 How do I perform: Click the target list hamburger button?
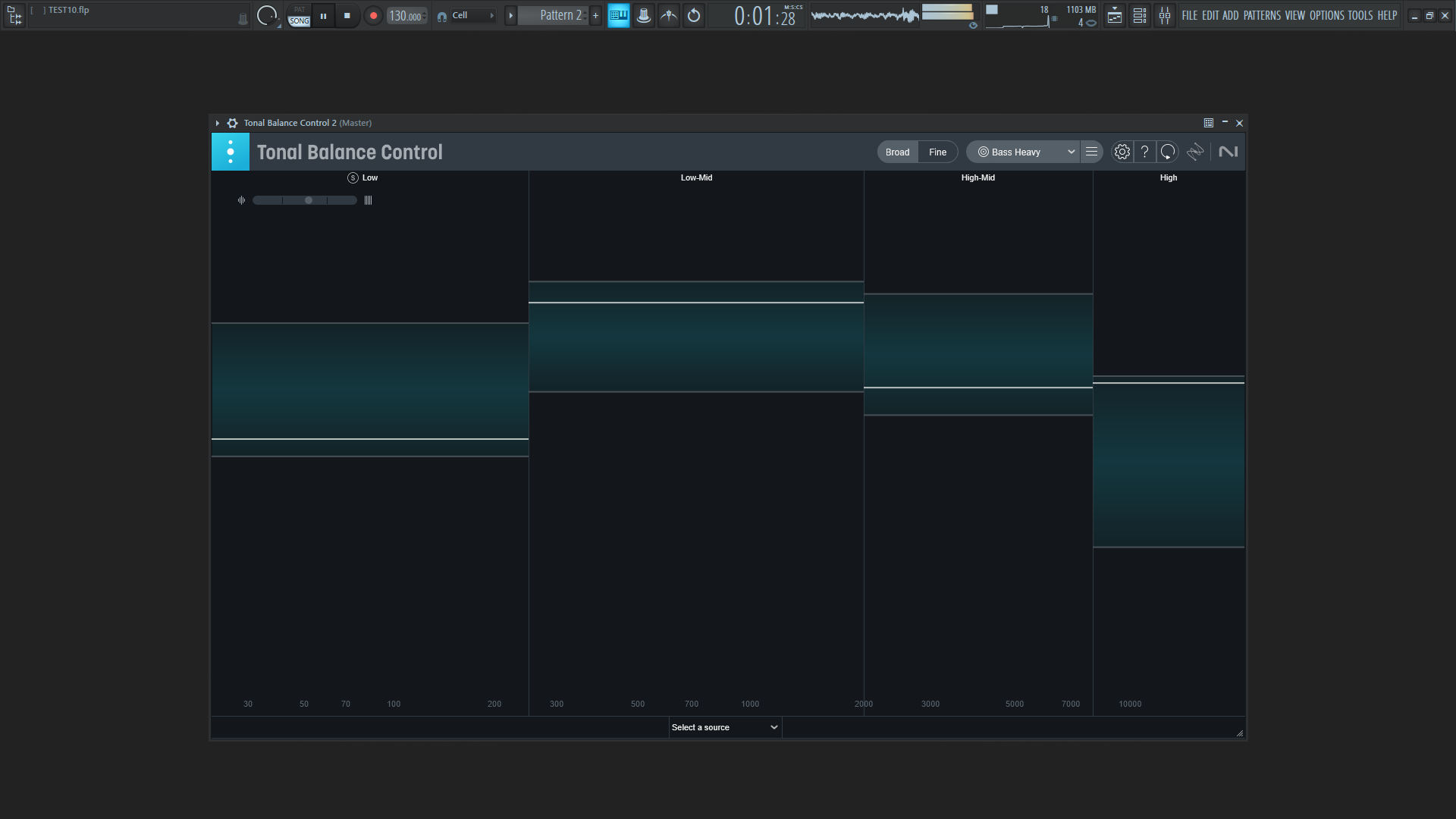click(1091, 152)
